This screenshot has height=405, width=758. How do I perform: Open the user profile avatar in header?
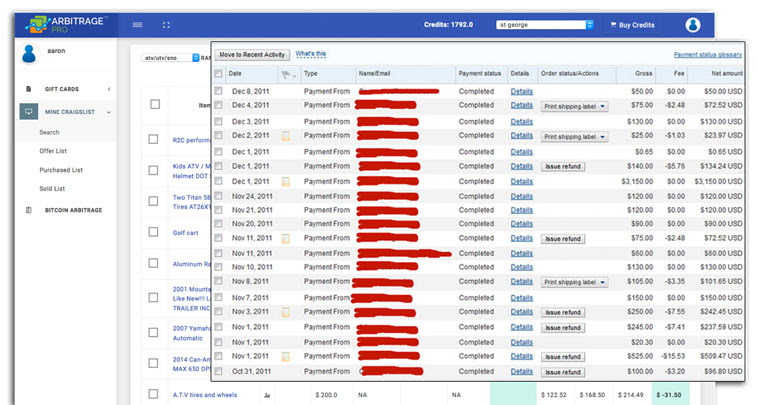[x=693, y=25]
